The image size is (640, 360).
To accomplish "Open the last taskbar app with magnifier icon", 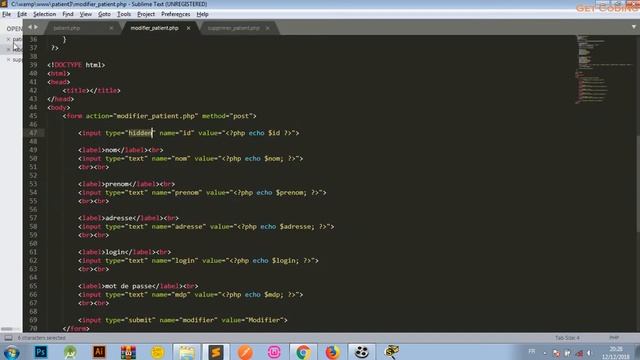I will click(x=391, y=352).
